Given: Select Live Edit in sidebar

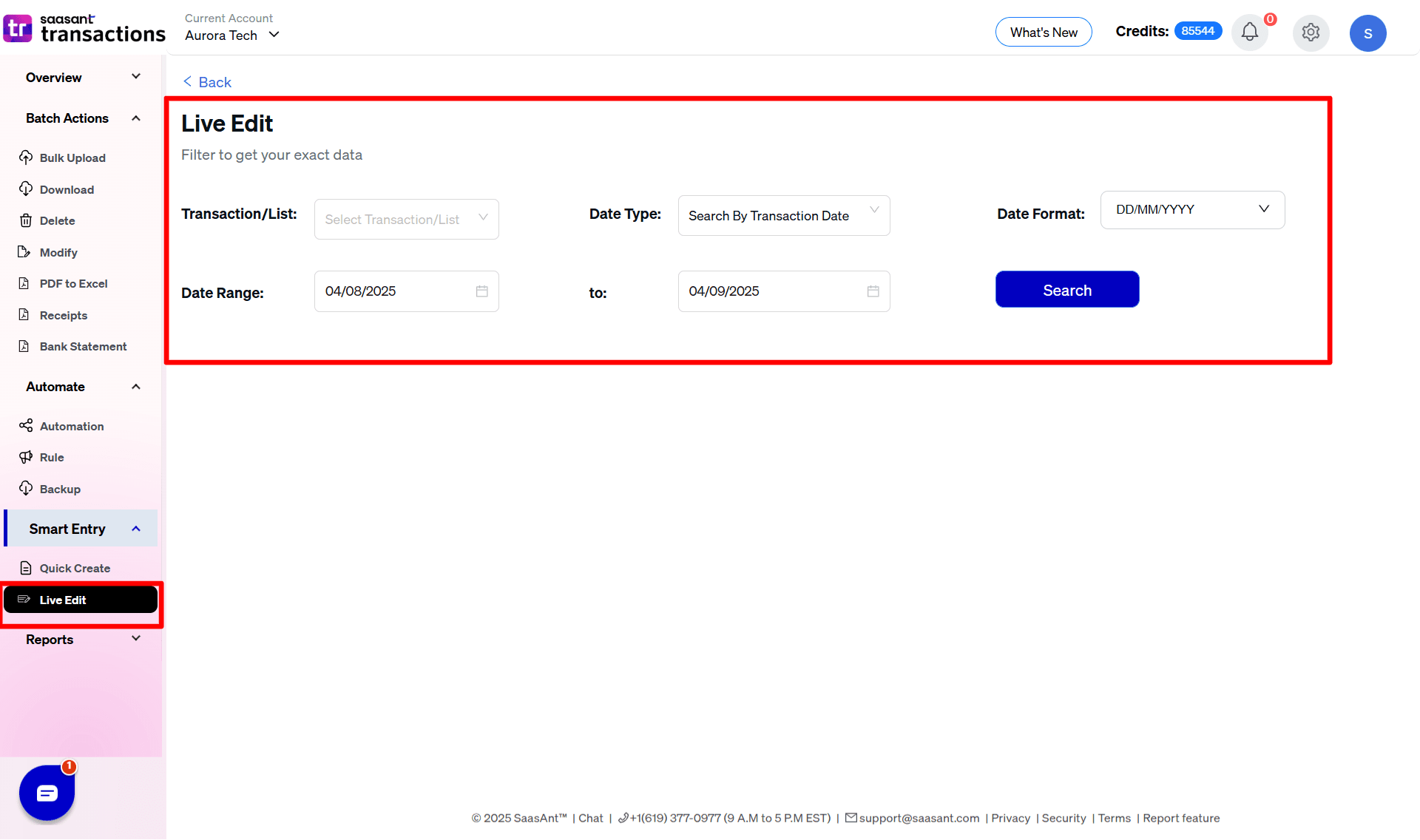Looking at the screenshot, I should click(x=81, y=600).
